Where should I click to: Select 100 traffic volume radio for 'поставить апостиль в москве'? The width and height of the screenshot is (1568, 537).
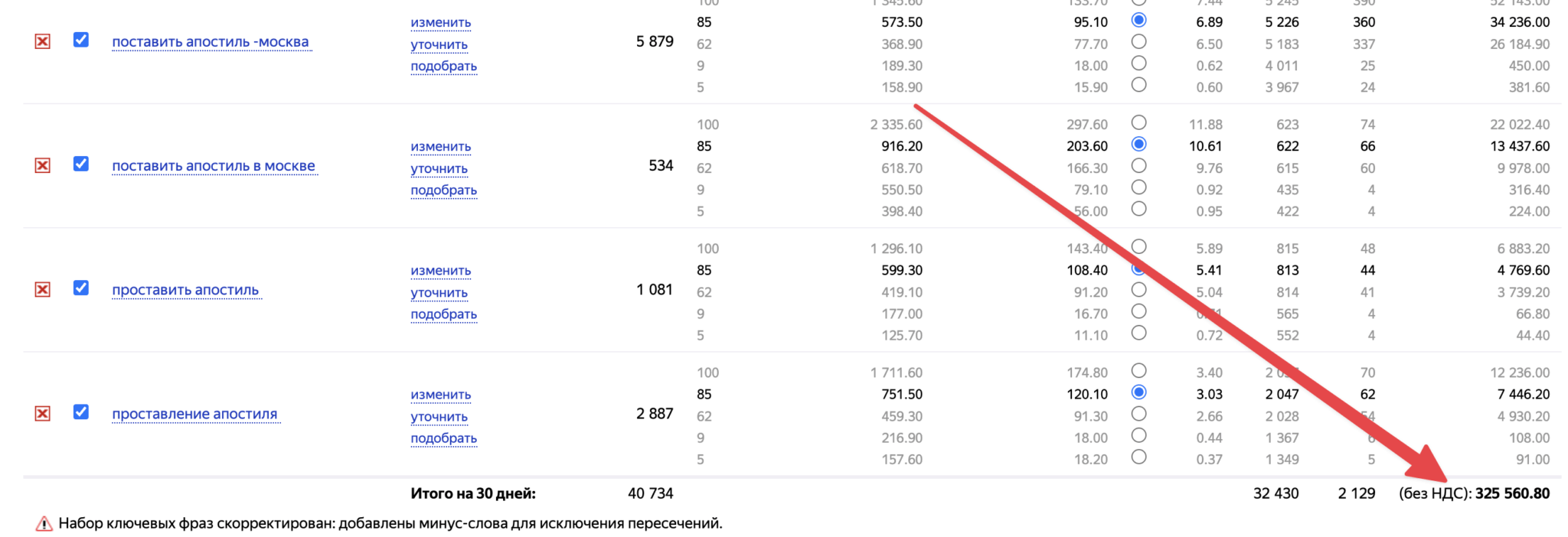(1138, 122)
